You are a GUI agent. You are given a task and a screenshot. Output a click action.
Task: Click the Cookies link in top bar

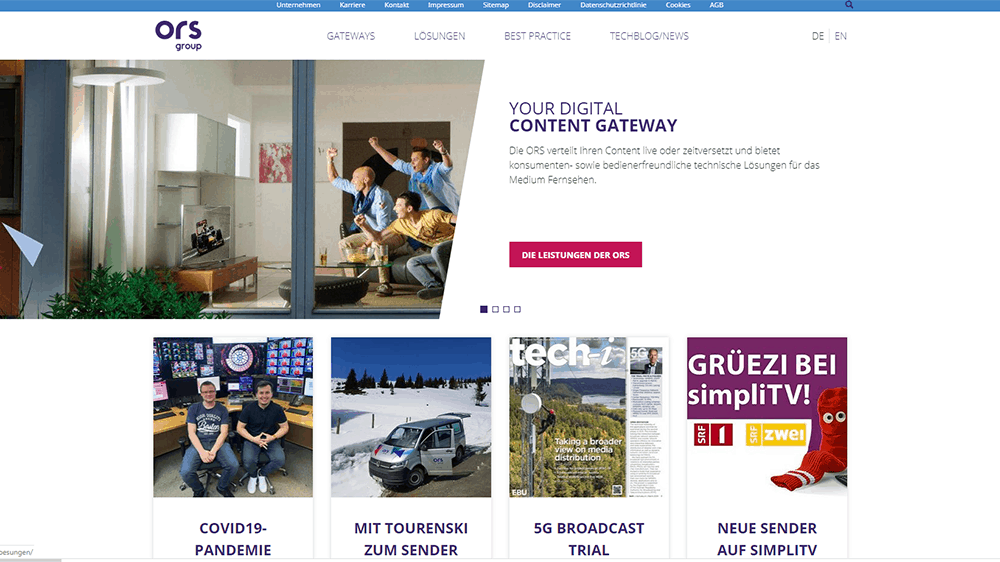pyautogui.click(x=678, y=4)
